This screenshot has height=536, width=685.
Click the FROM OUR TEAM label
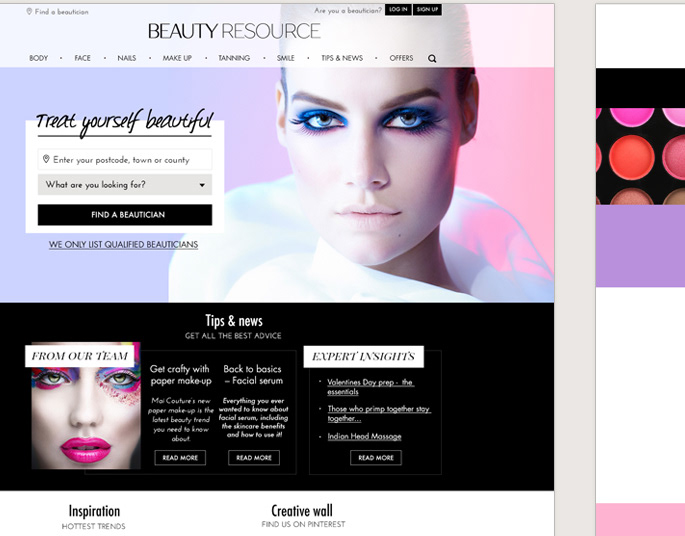click(80, 356)
